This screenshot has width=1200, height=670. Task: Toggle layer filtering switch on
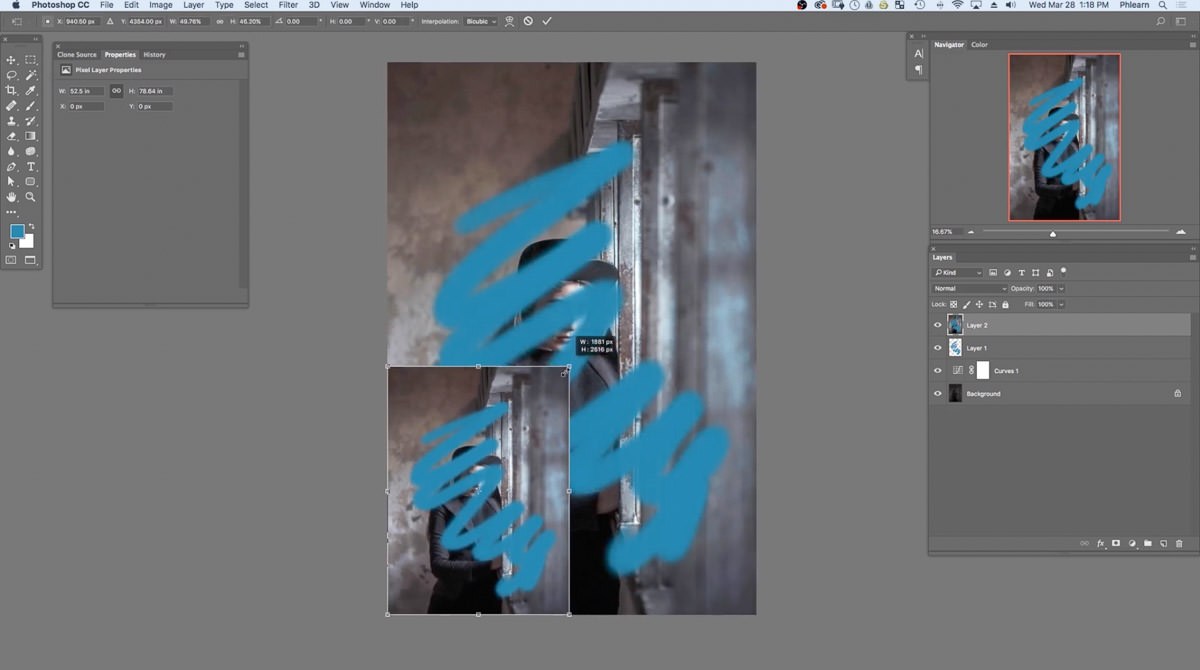[x=1063, y=271]
